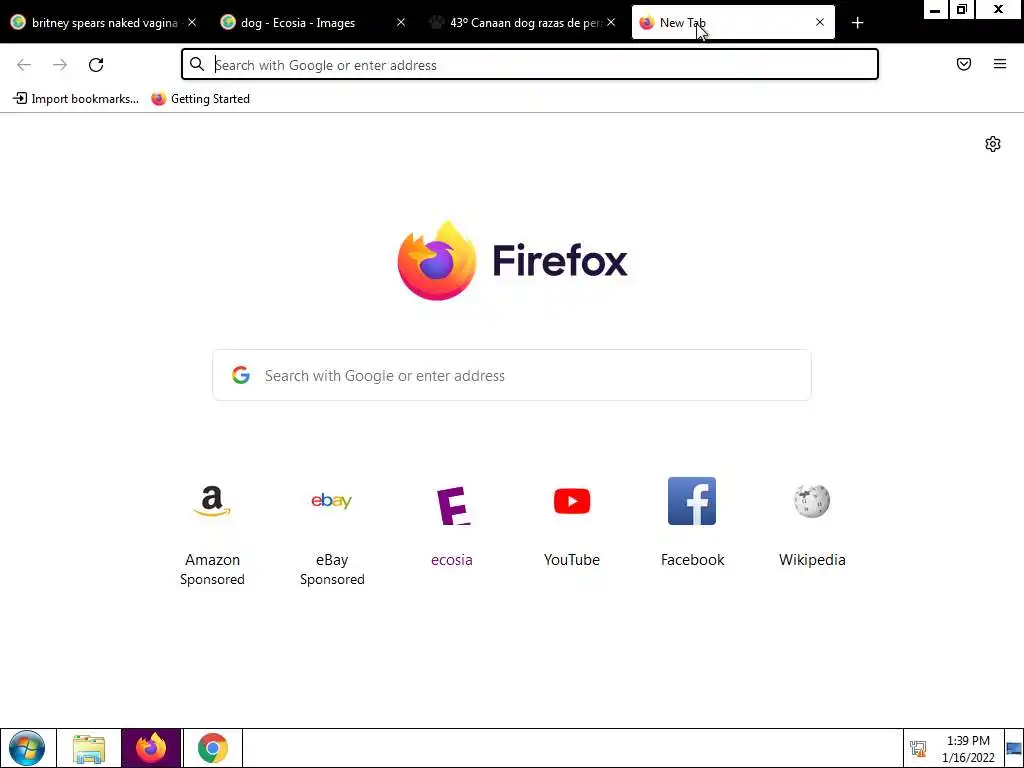Open Action Center flag in tray
This screenshot has width=1024, height=768.
coord(918,748)
